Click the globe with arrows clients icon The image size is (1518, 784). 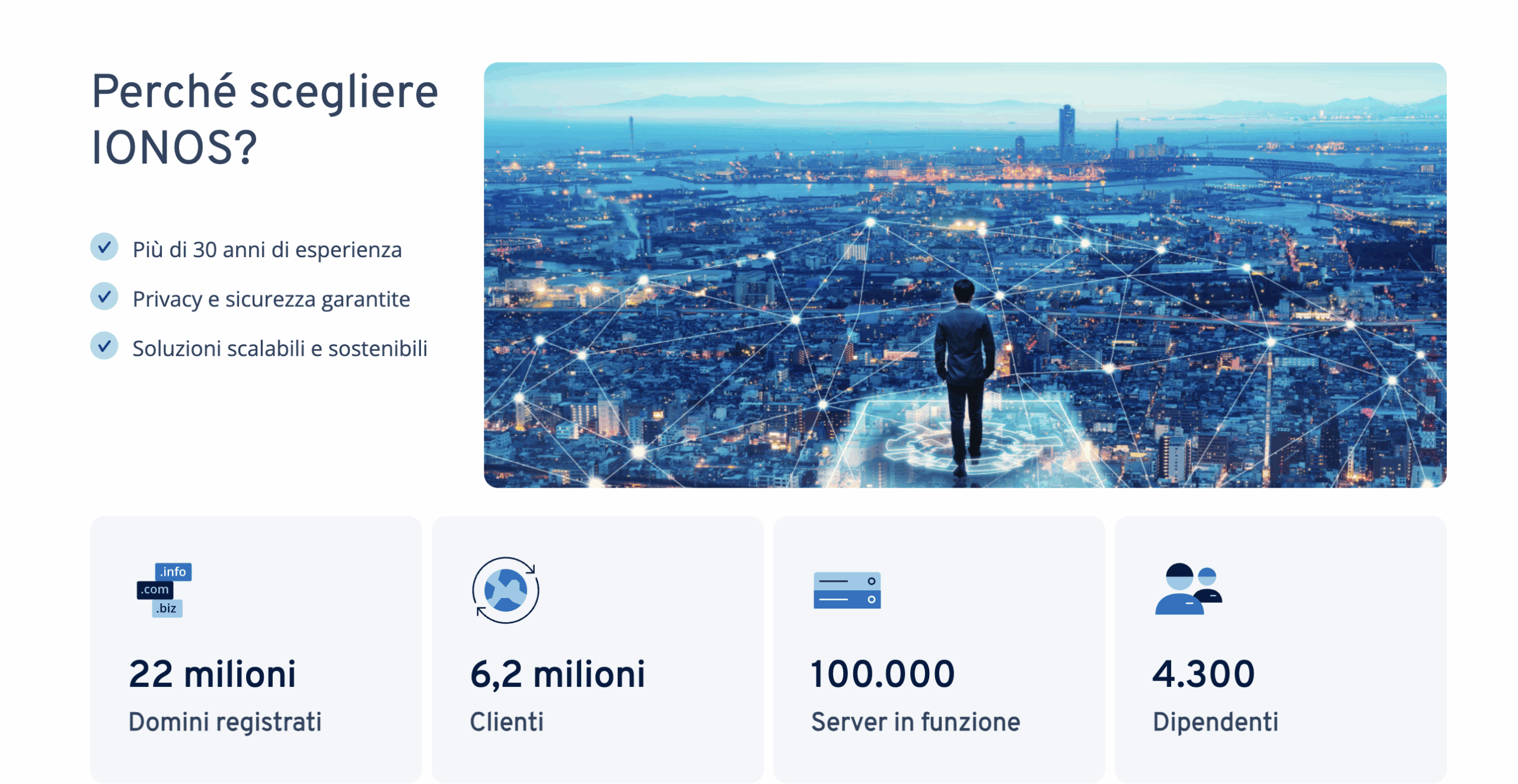(x=505, y=590)
